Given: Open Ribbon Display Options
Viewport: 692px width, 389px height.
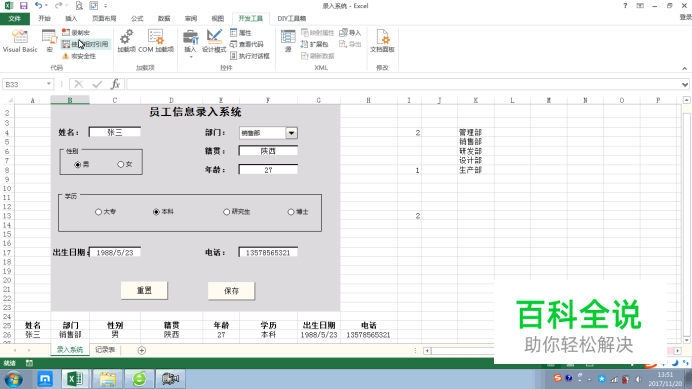Looking at the screenshot, I should [640, 6].
